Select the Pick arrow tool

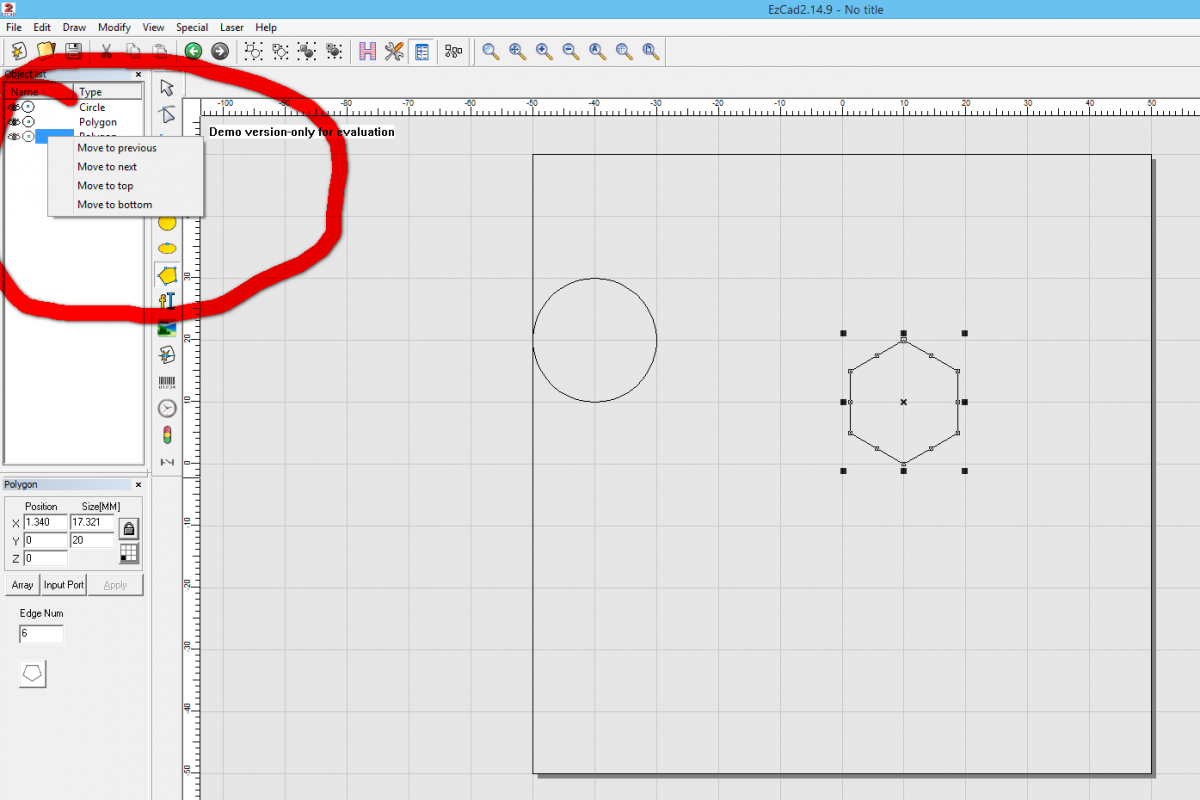pyautogui.click(x=167, y=88)
